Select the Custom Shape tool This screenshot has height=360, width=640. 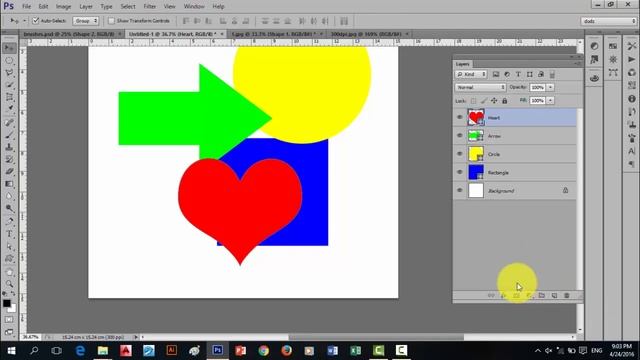(9, 259)
